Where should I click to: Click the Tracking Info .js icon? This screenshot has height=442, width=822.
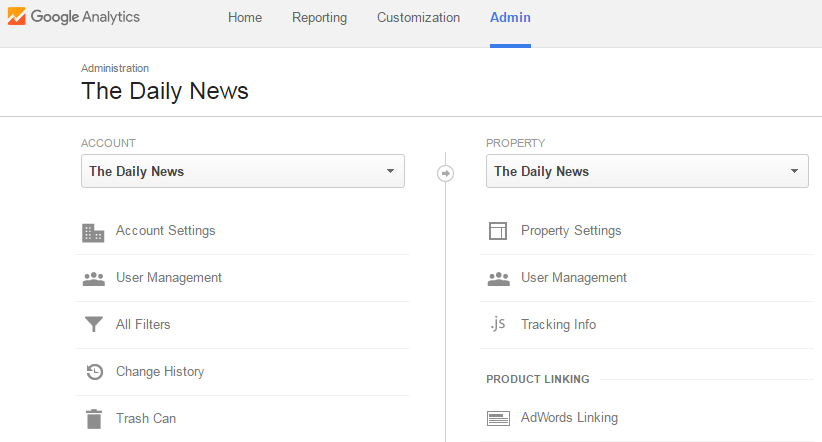498,324
